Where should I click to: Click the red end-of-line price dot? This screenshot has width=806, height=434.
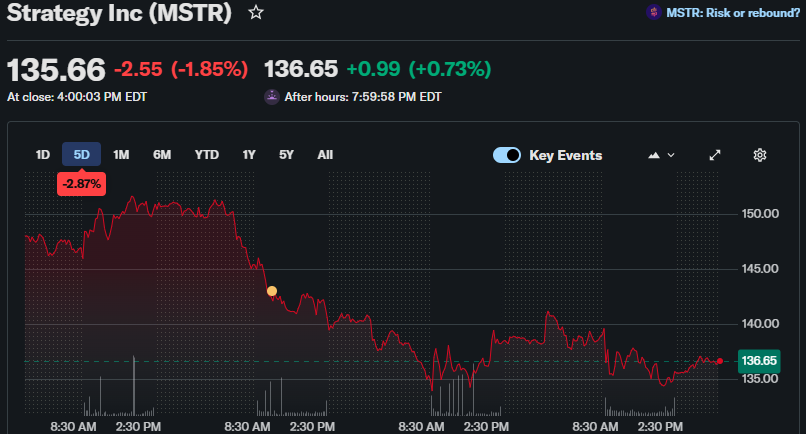720,361
